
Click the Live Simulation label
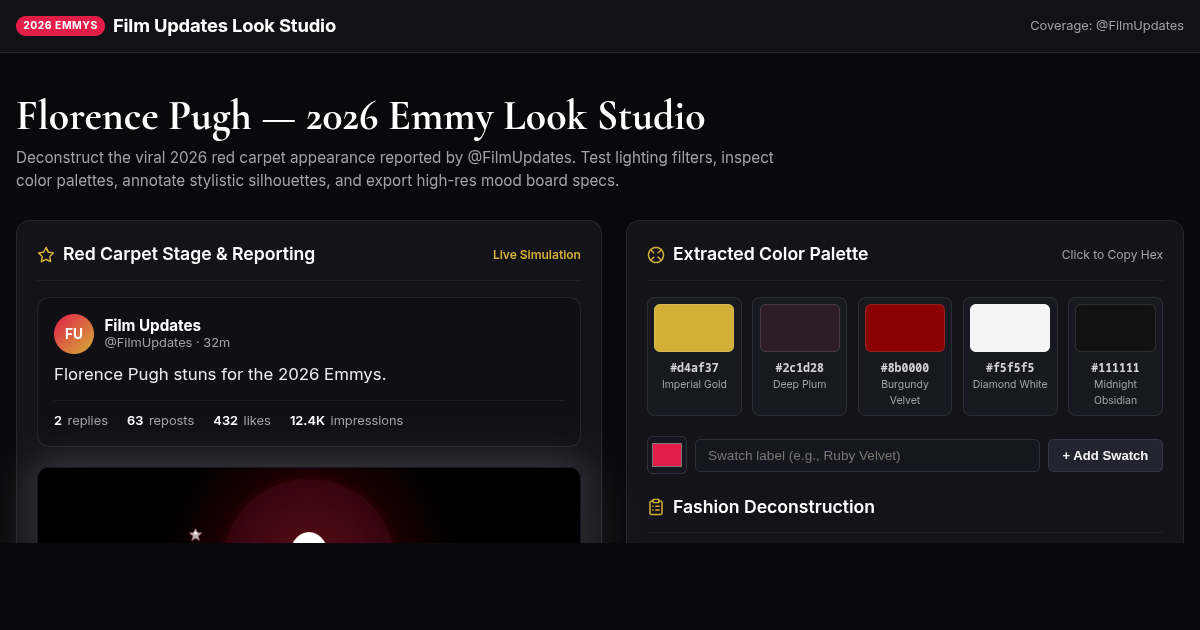click(x=537, y=255)
